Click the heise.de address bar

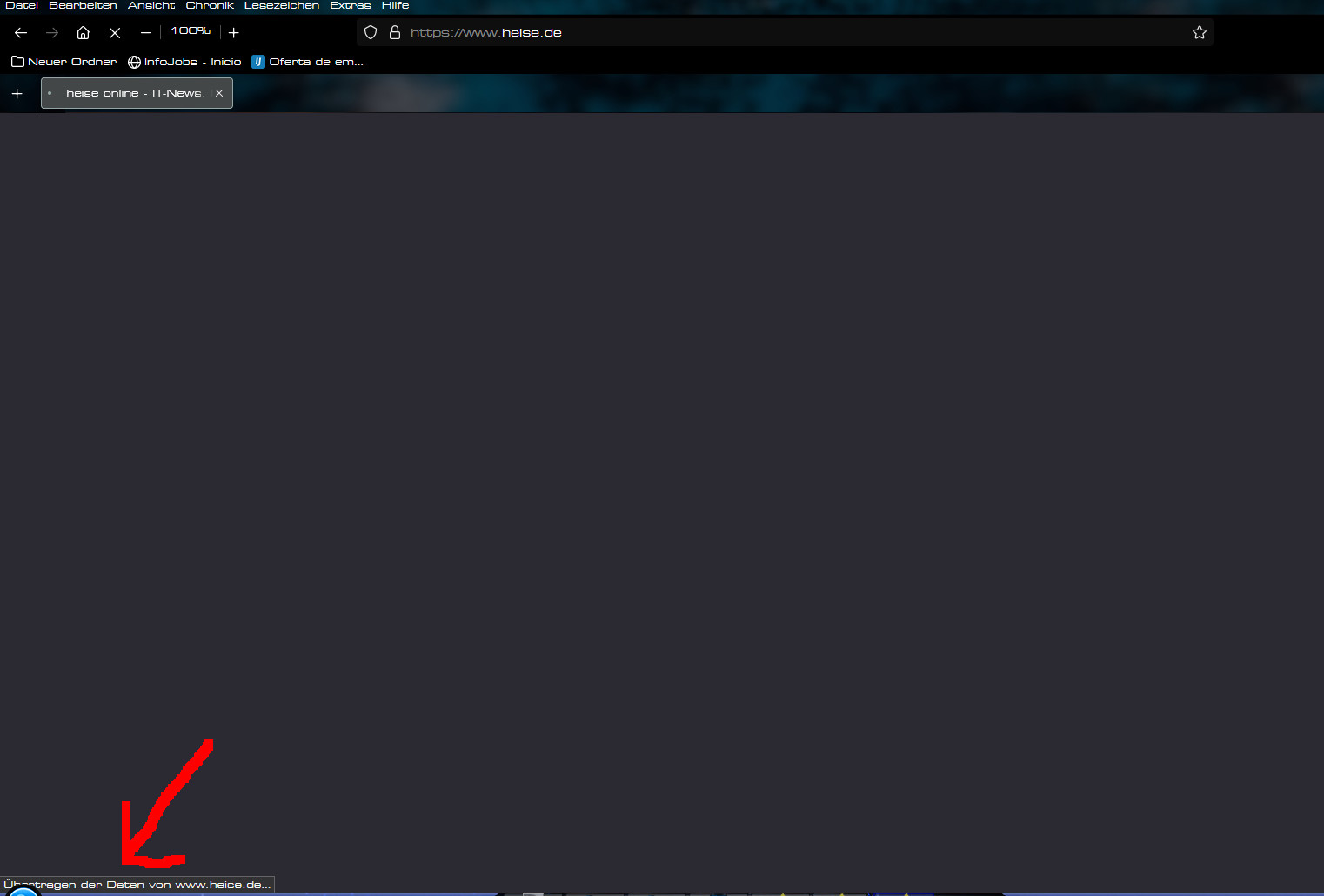pos(785,33)
